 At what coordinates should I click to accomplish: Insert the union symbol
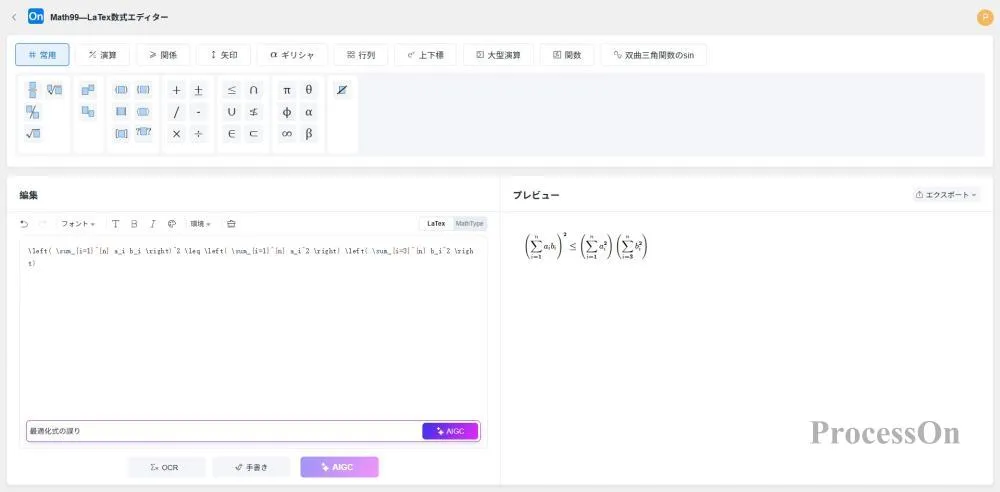pyautogui.click(x=232, y=112)
